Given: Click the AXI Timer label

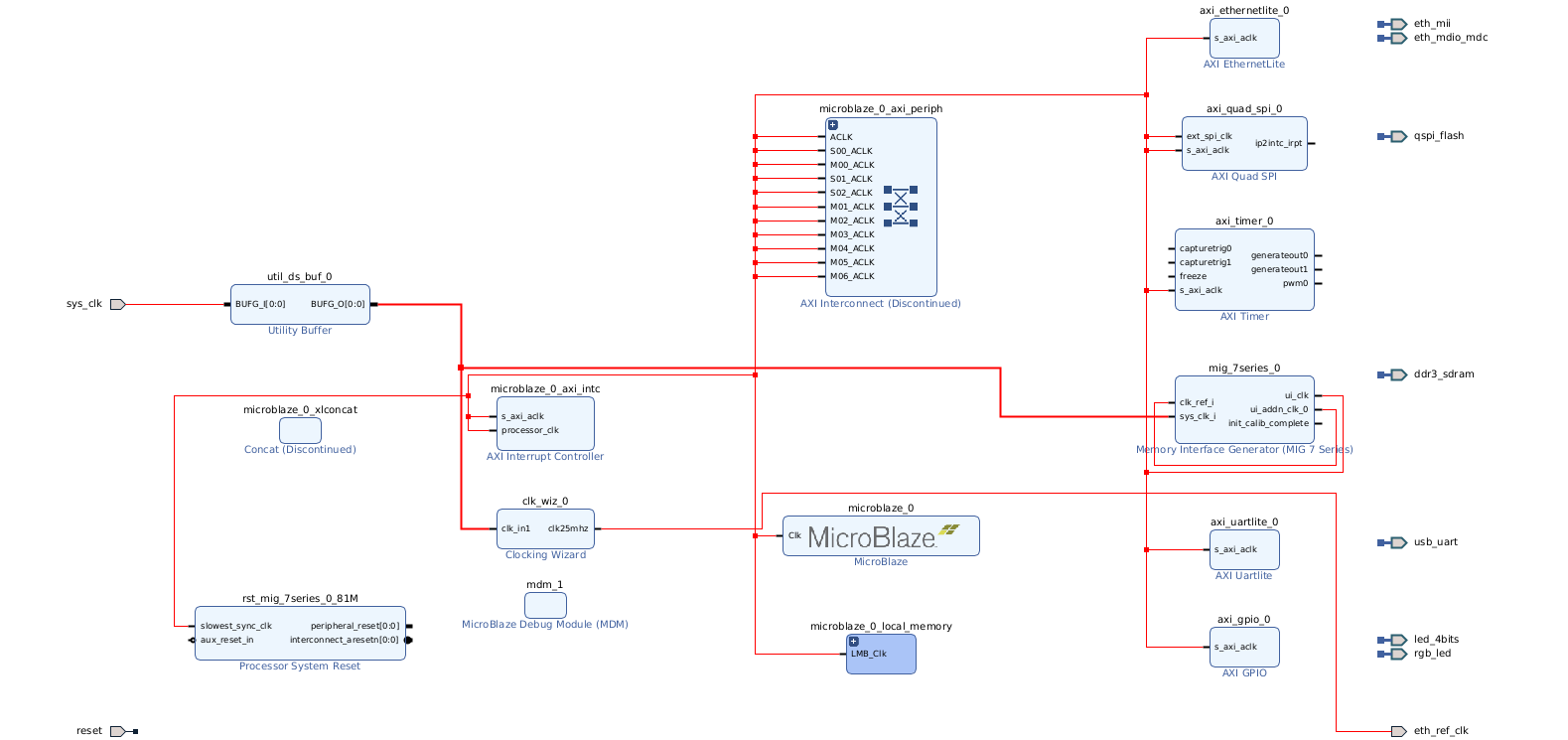Looking at the screenshot, I should pos(1244,317).
